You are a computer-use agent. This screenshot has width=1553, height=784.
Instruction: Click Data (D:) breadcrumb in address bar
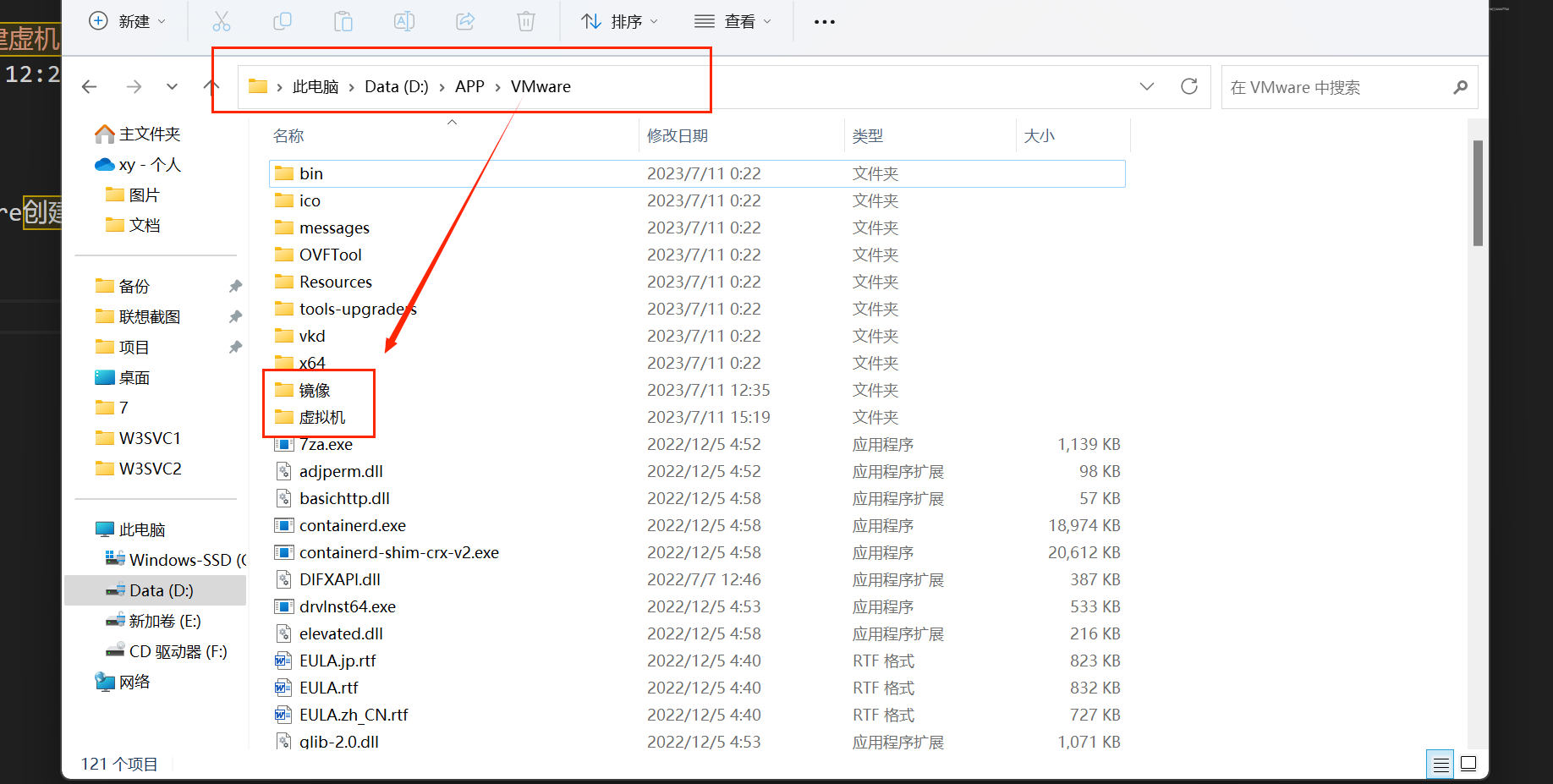click(x=397, y=86)
